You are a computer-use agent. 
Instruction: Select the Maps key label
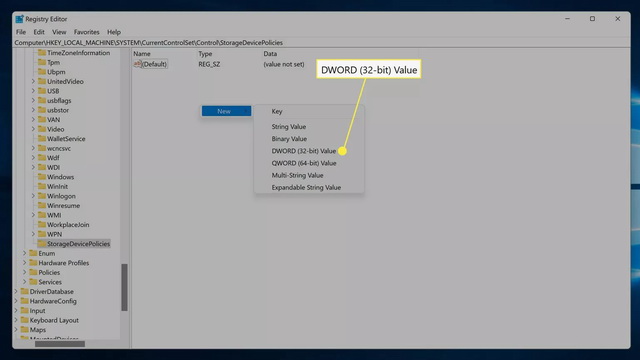[x=38, y=330]
